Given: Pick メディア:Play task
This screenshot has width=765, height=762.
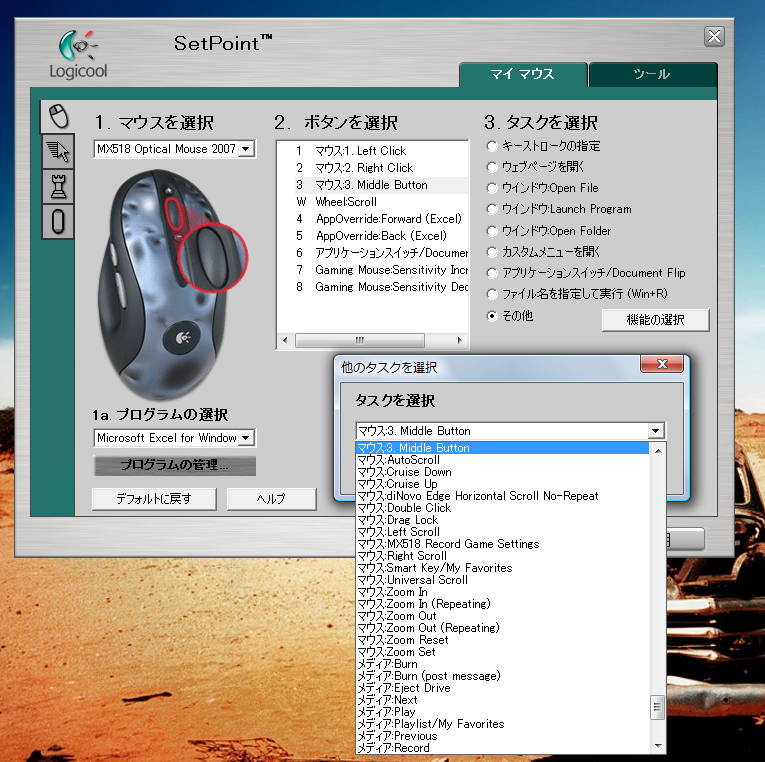Looking at the screenshot, I should [x=503, y=712].
